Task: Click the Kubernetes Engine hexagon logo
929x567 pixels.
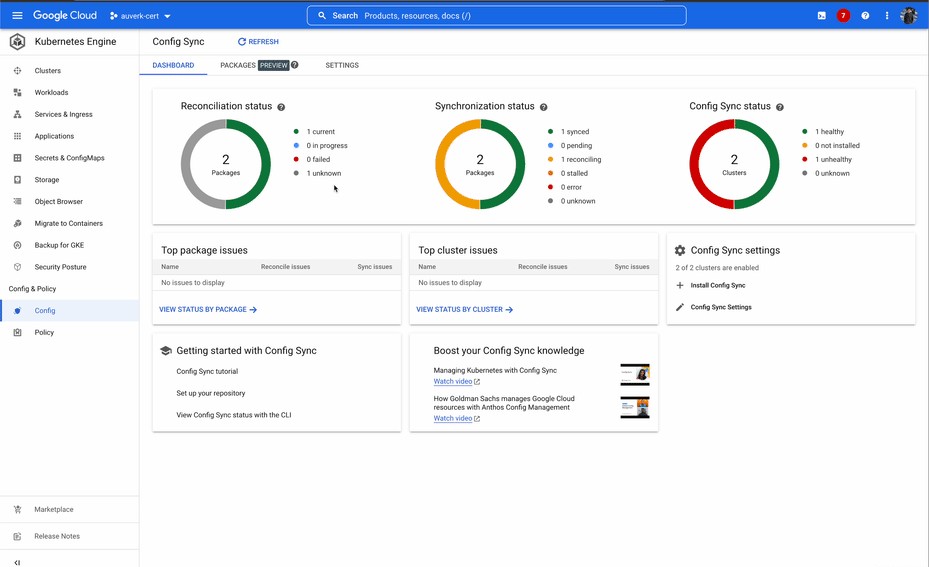Action: click(17, 41)
